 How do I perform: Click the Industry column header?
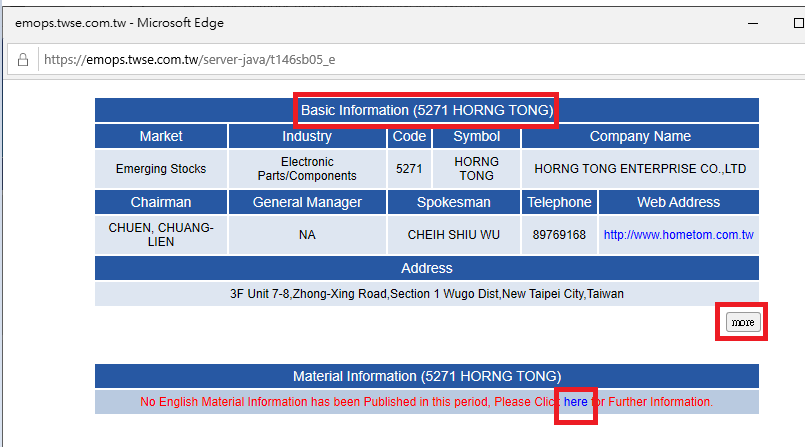click(x=307, y=137)
